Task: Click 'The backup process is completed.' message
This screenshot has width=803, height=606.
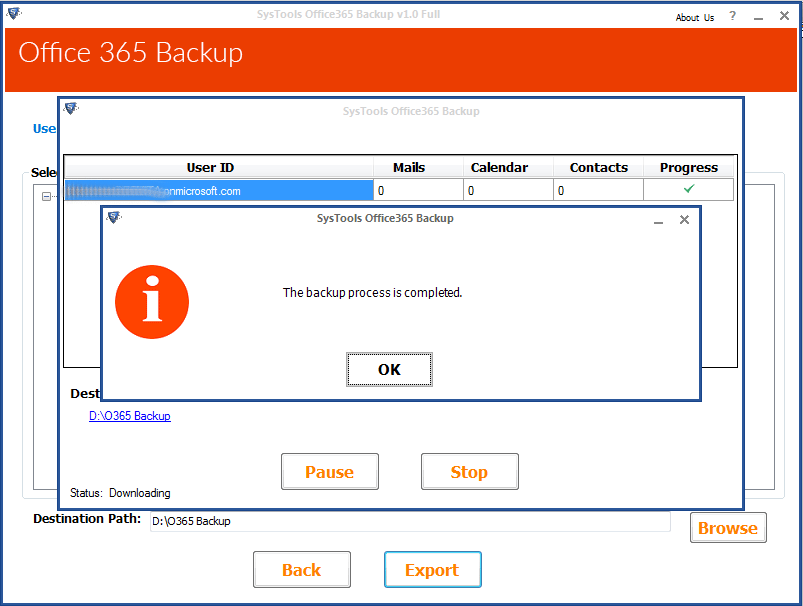Action: [x=372, y=292]
